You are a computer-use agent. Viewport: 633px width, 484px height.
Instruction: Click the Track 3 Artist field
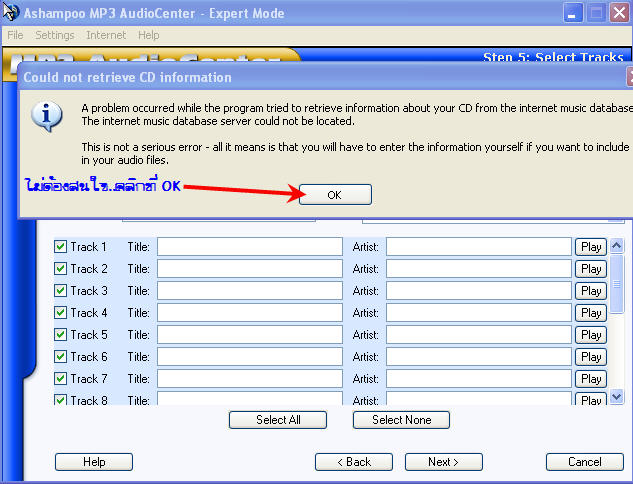[479, 291]
